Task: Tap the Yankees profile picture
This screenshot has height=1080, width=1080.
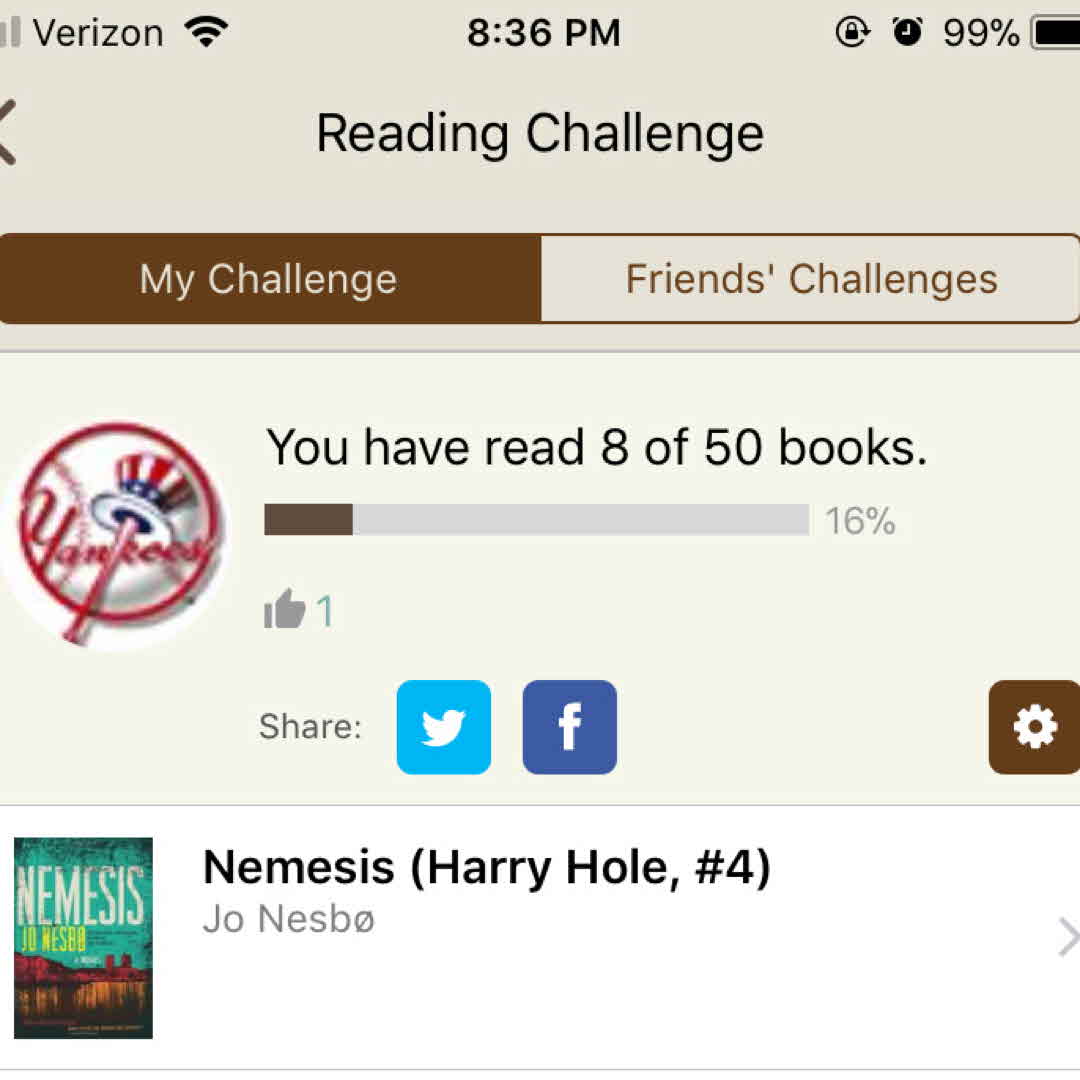Action: pos(113,533)
